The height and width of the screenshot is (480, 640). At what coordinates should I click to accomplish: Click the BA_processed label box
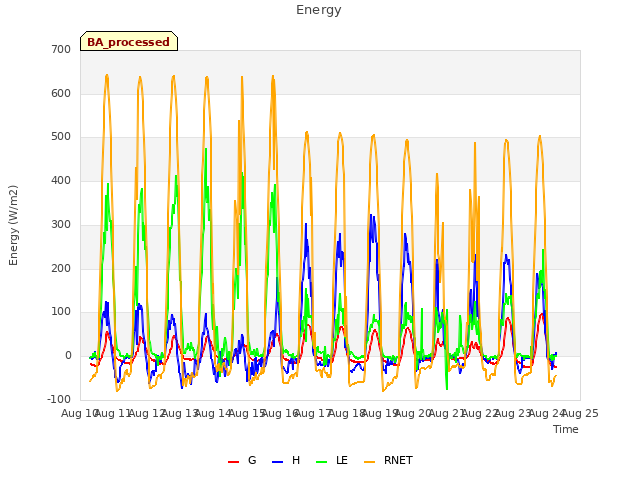(129, 41)
